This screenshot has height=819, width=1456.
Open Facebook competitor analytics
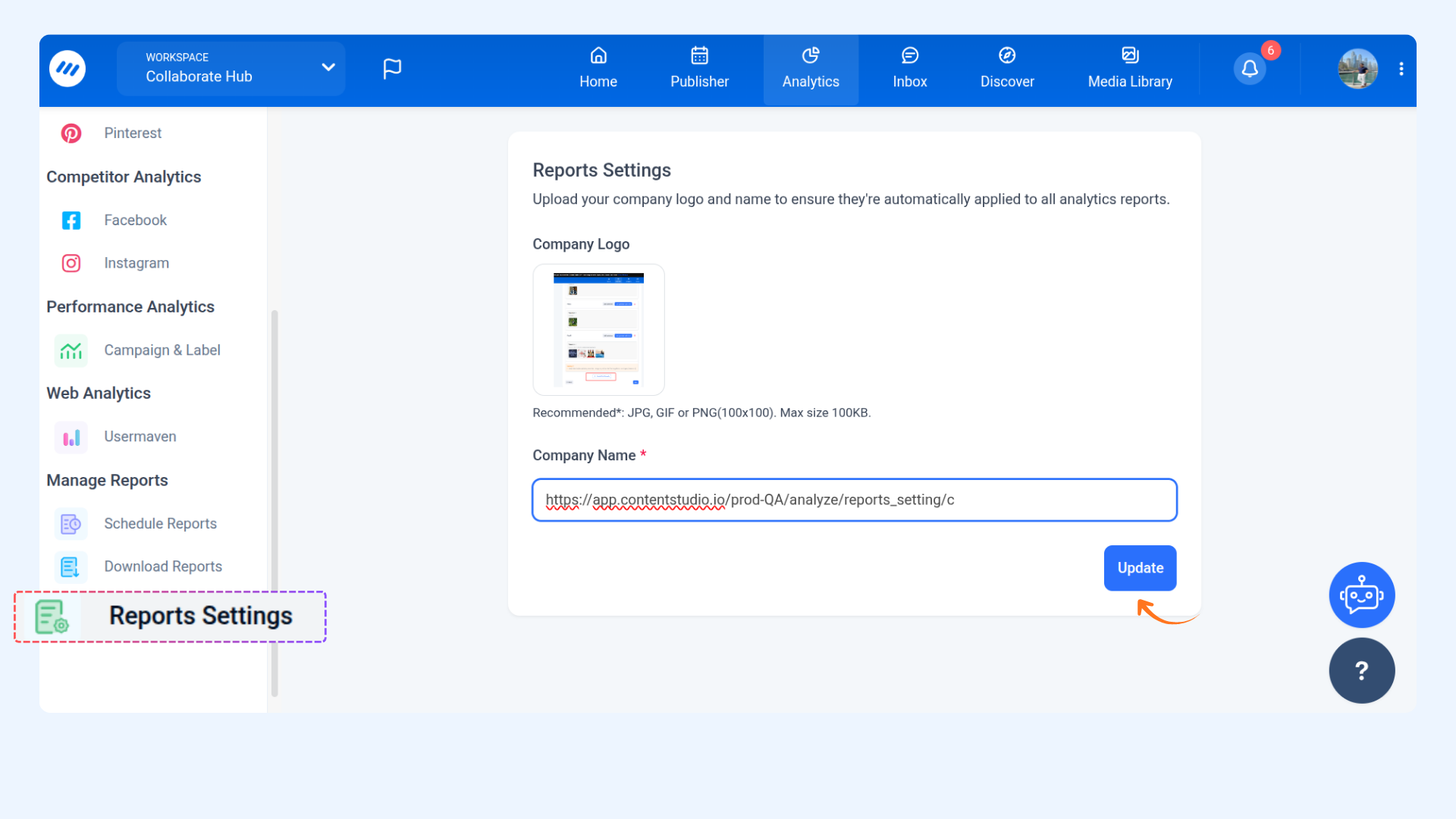135,220
